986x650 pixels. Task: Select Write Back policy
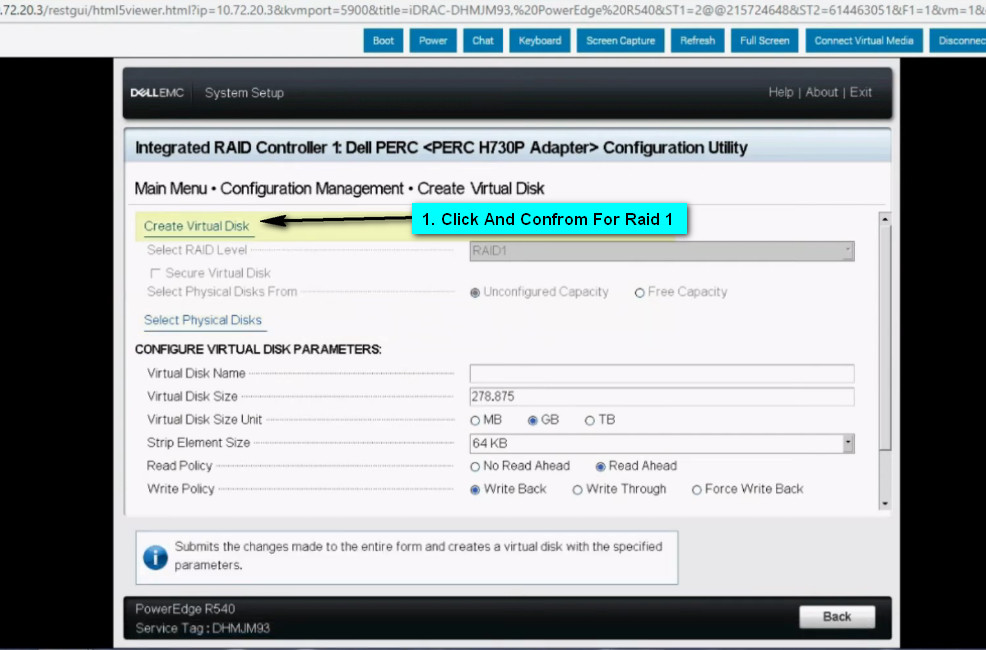[475, 490]
